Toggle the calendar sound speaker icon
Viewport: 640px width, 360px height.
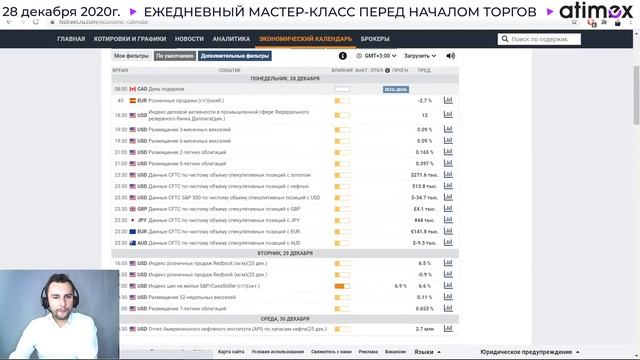point(451,56)
